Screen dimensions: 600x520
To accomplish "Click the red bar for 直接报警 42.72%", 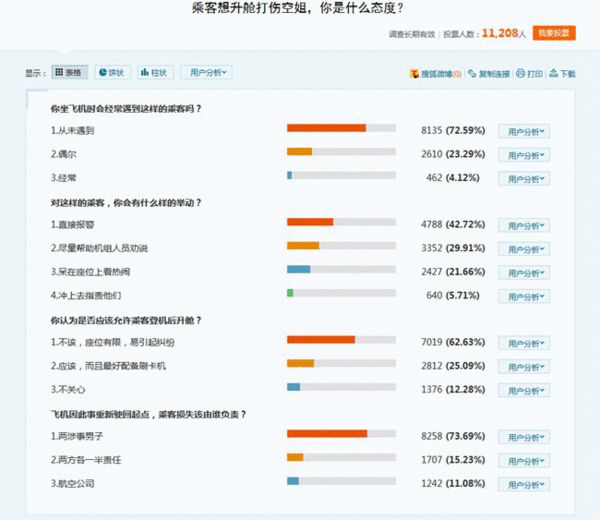I will [x=310, y=222].
